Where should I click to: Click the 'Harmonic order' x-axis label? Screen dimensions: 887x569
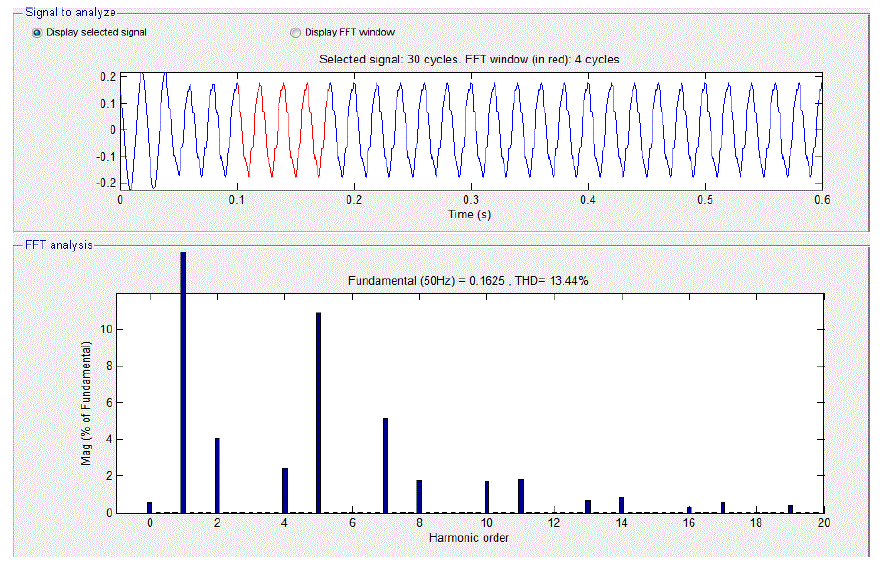[x=469, y=538]
